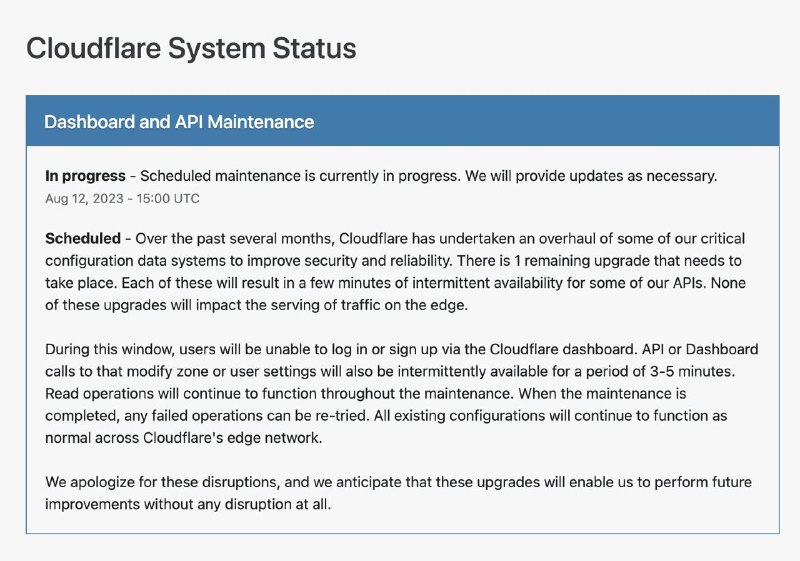The width and height of the screenshot is (800, 561).
Task: Click the Cloudflare System Status heading
Action: pyautogui.click(x=191, y=47)
